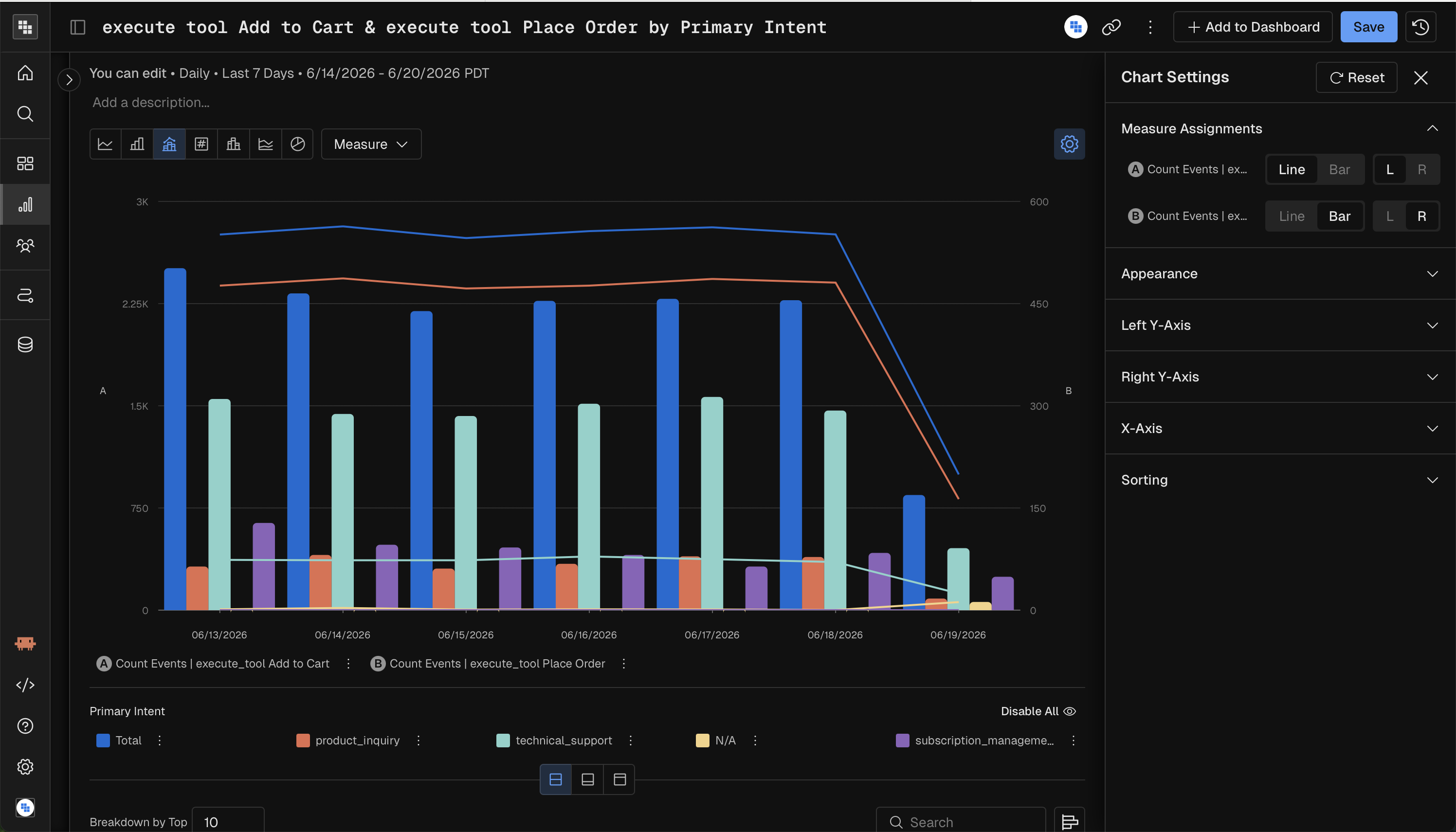Toggle the sidebar panel icon beside title
The image size is (1456, 832).
point(78,27)
